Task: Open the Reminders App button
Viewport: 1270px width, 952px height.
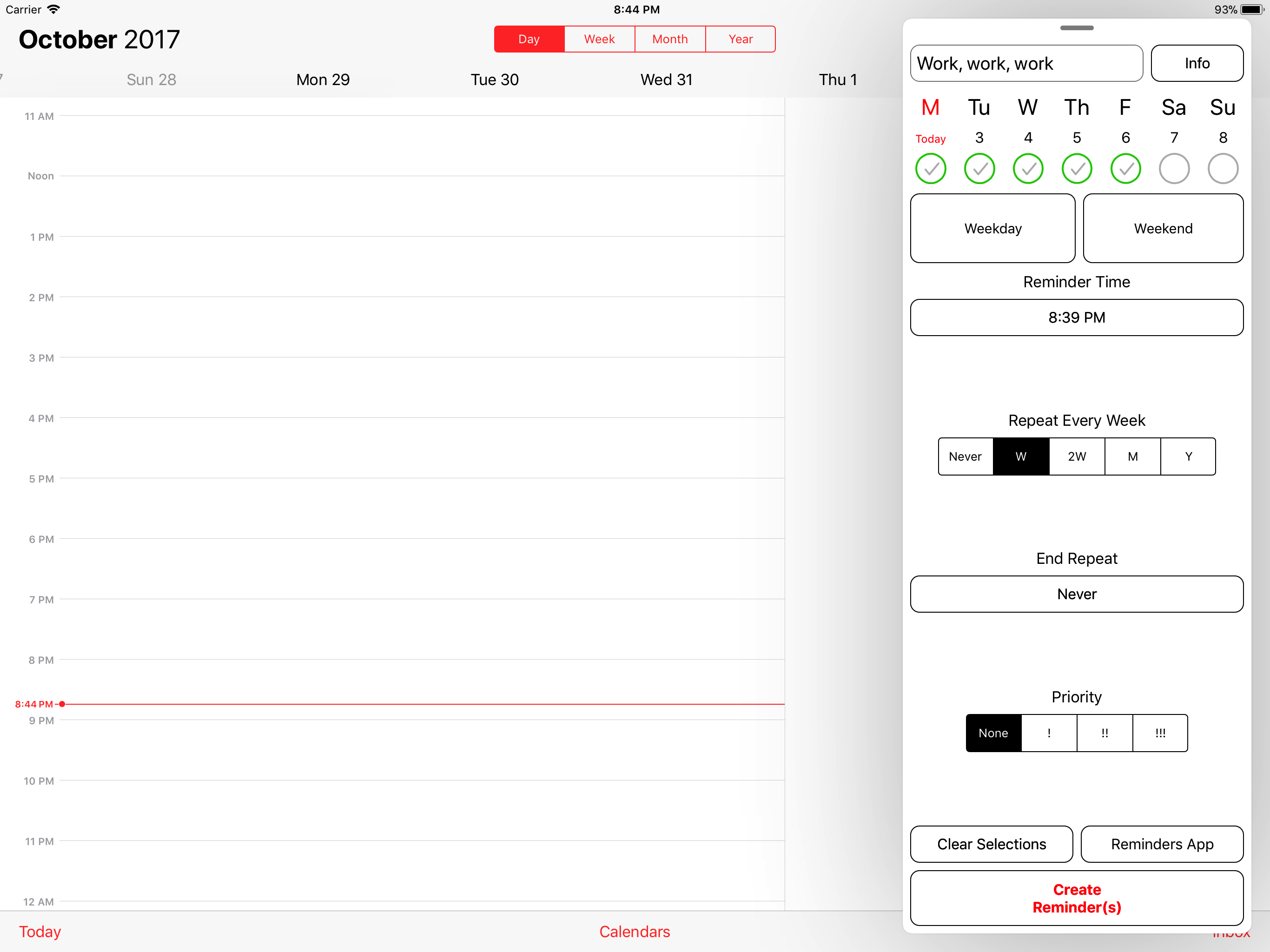Action: click(x=1162, y=844)
